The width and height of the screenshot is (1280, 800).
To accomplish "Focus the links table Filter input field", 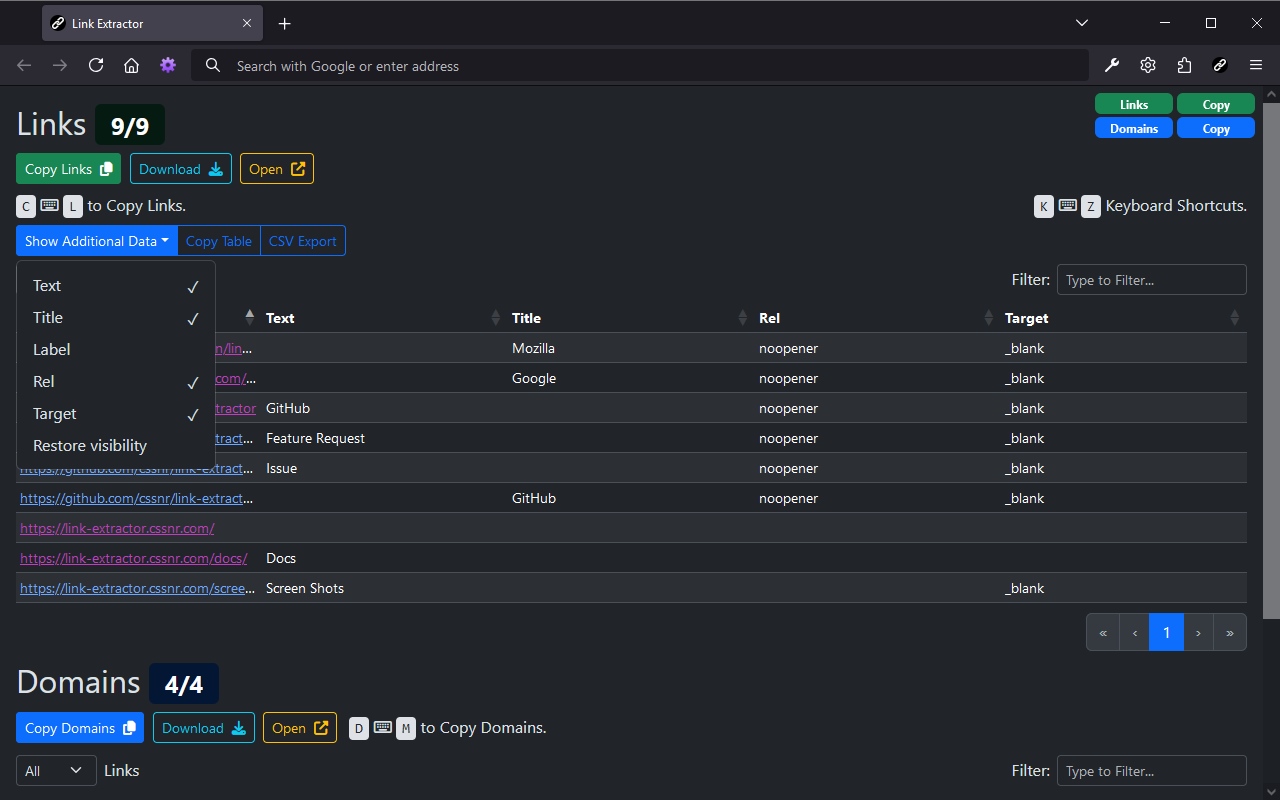I will pyautogui.click(x=1151, y=280).
